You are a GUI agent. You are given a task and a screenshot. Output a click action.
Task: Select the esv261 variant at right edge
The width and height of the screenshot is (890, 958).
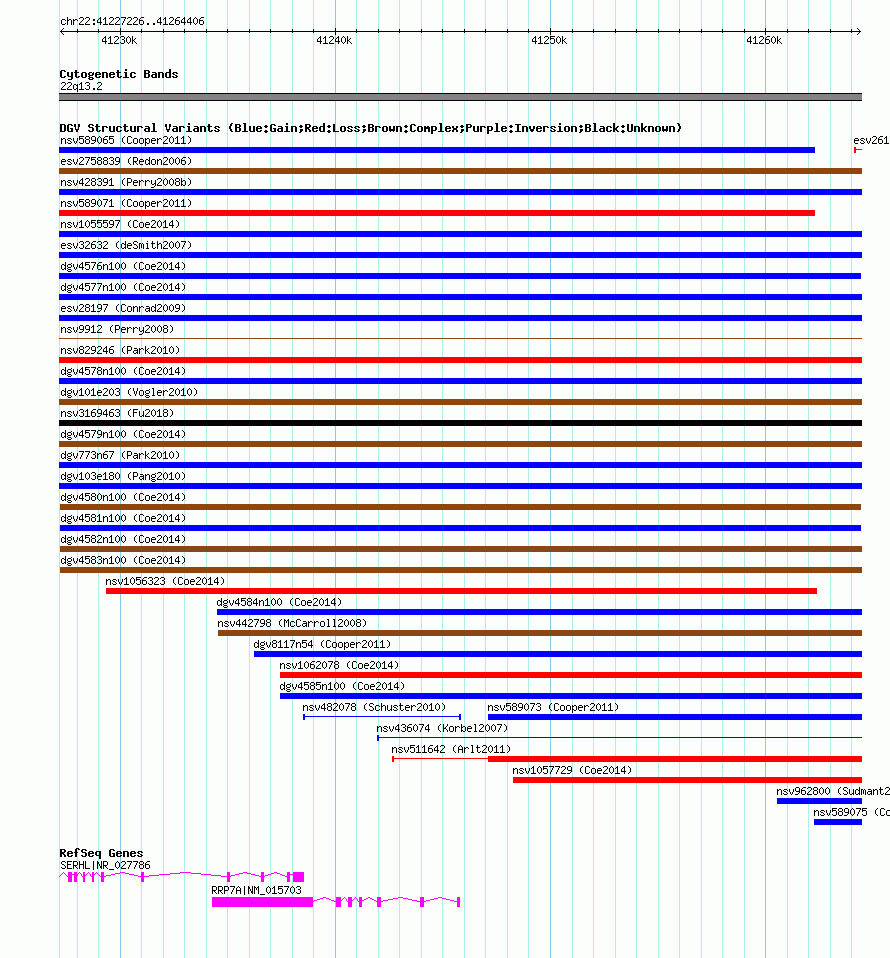coord(858,150)
